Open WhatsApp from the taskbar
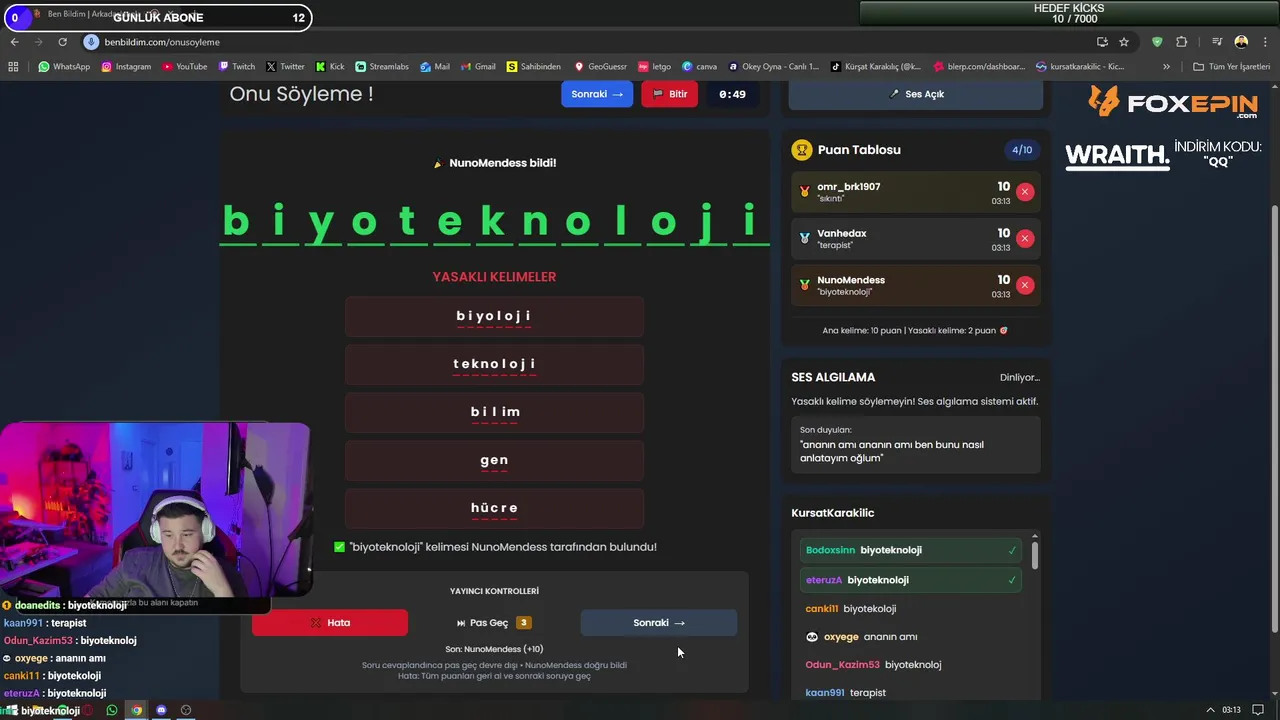 point(112,710)
